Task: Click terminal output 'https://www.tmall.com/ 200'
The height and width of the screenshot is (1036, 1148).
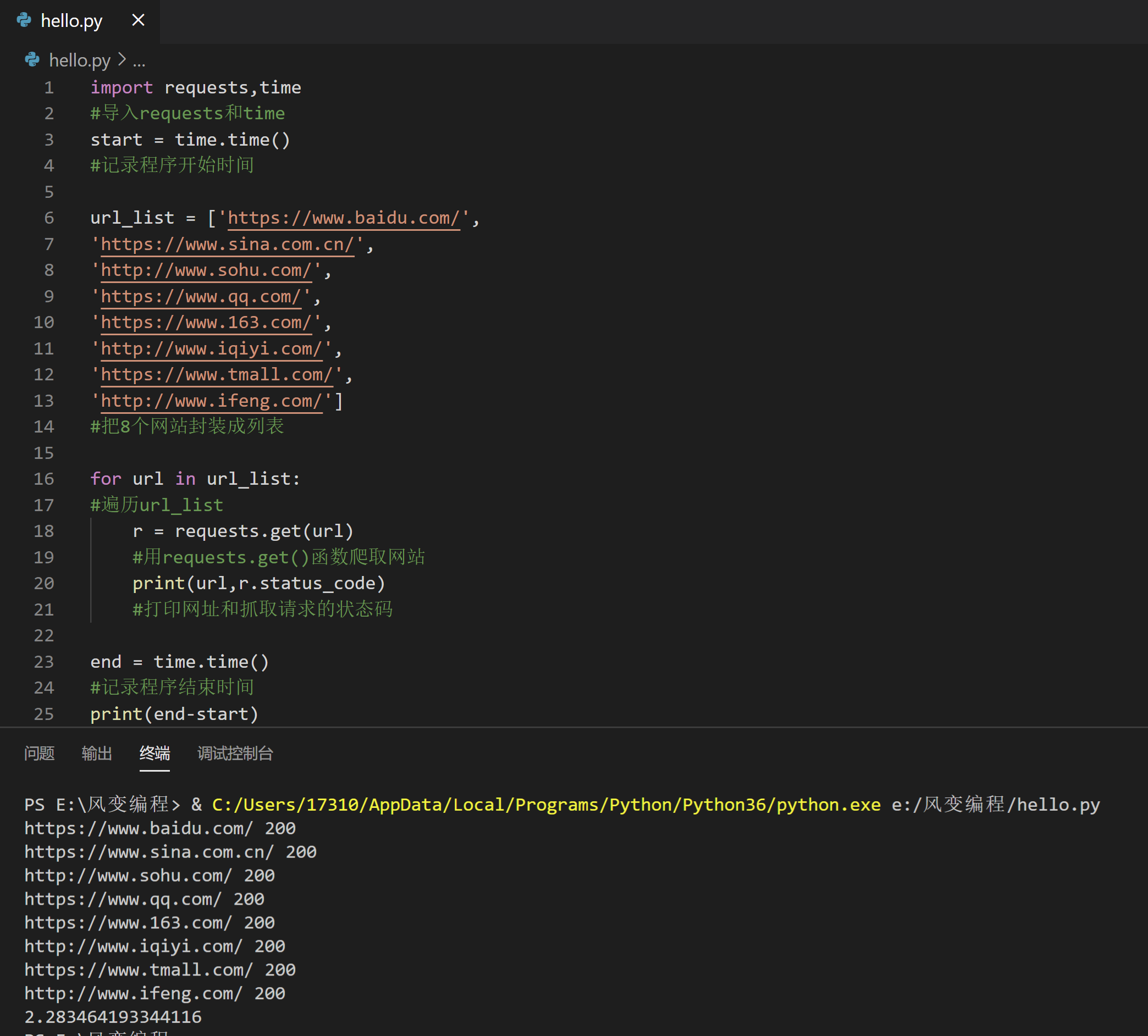Action: point(160,969)
